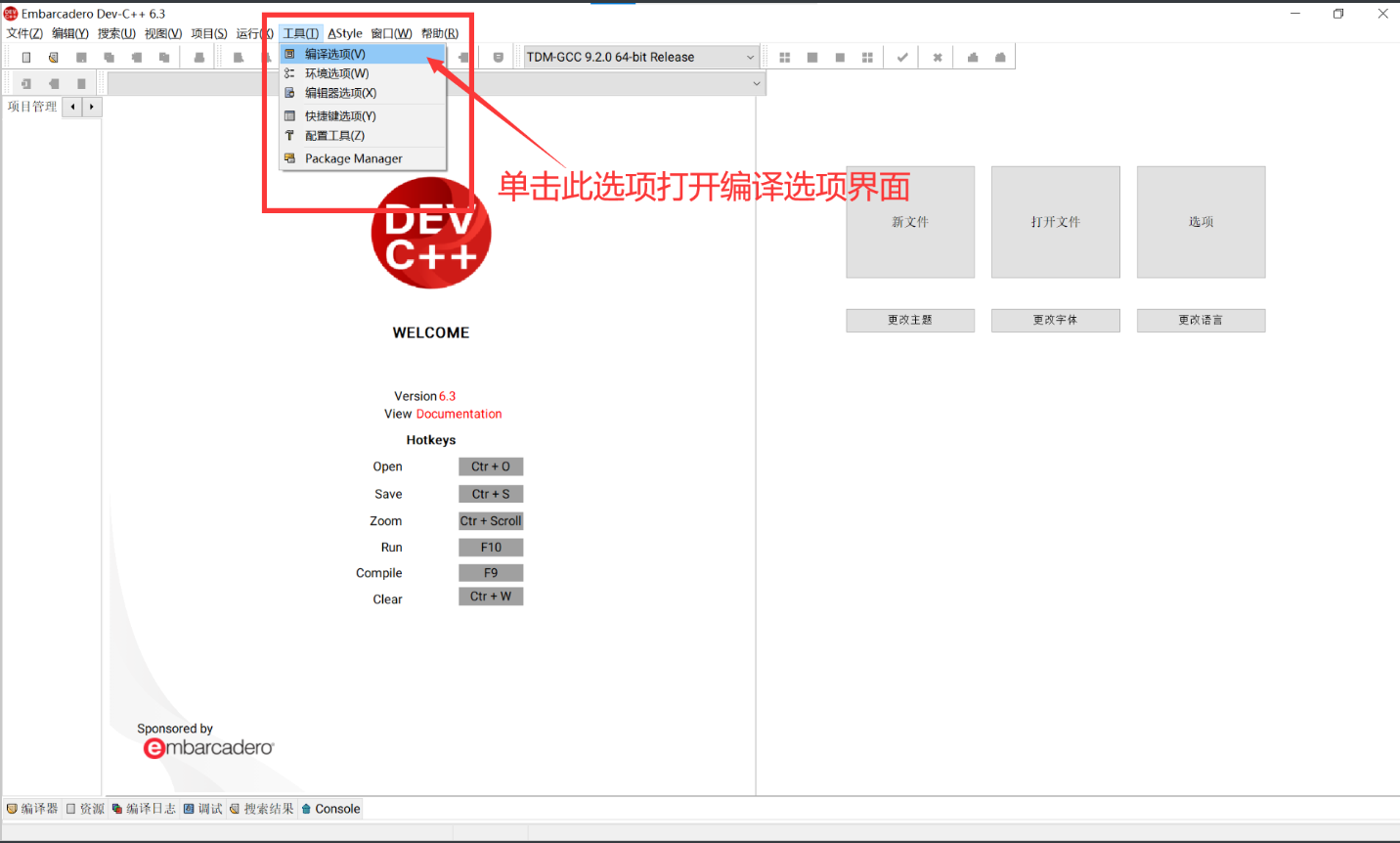Expand the empty combo box below the toolbar
This screenshot has width=1400, height=843.
(756, 83)
